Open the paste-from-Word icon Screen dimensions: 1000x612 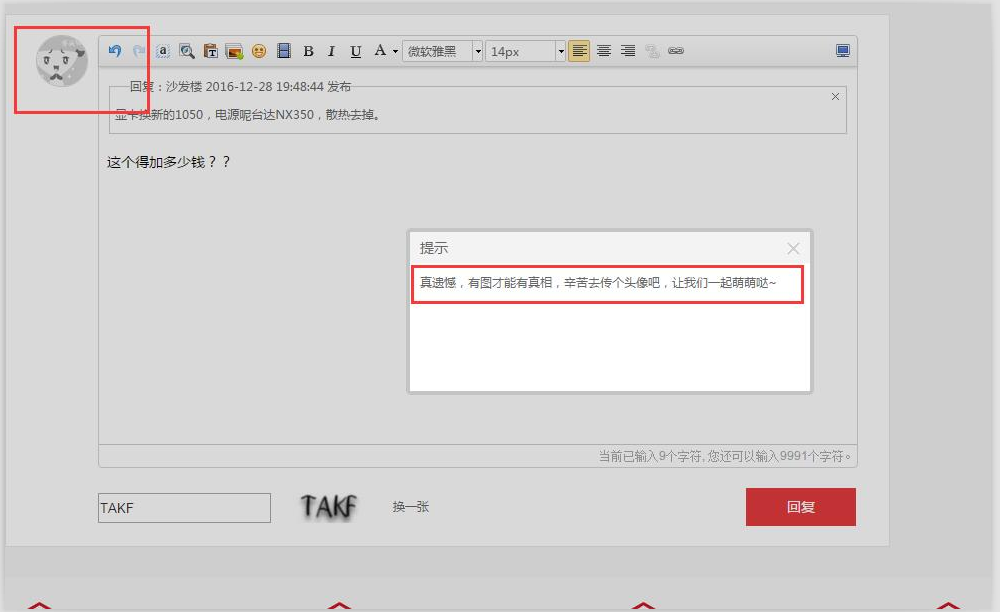(x=210, y=50)
